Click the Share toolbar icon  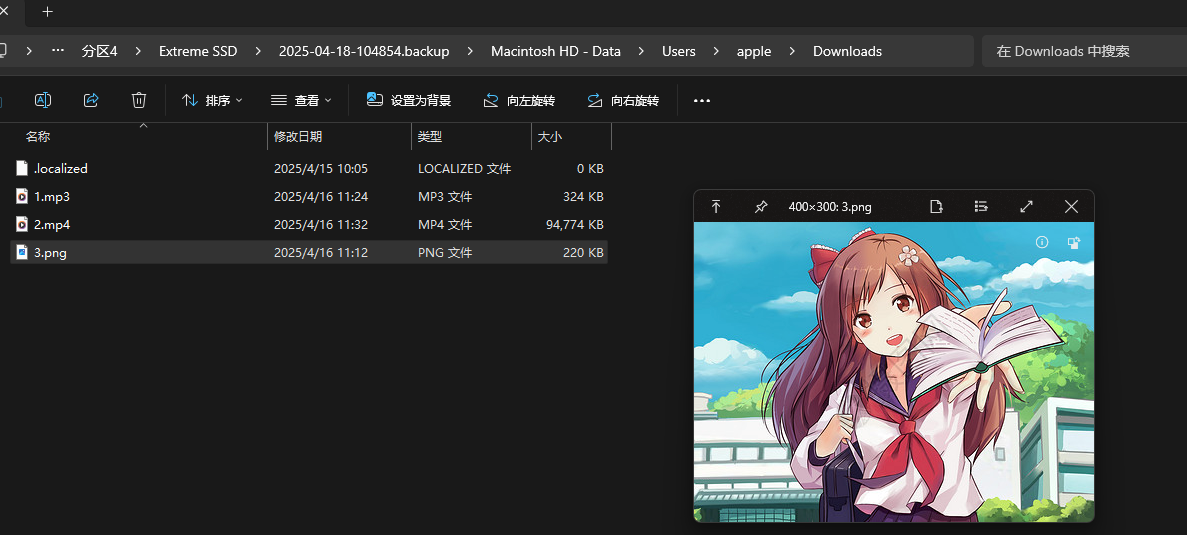pos(91,100)
